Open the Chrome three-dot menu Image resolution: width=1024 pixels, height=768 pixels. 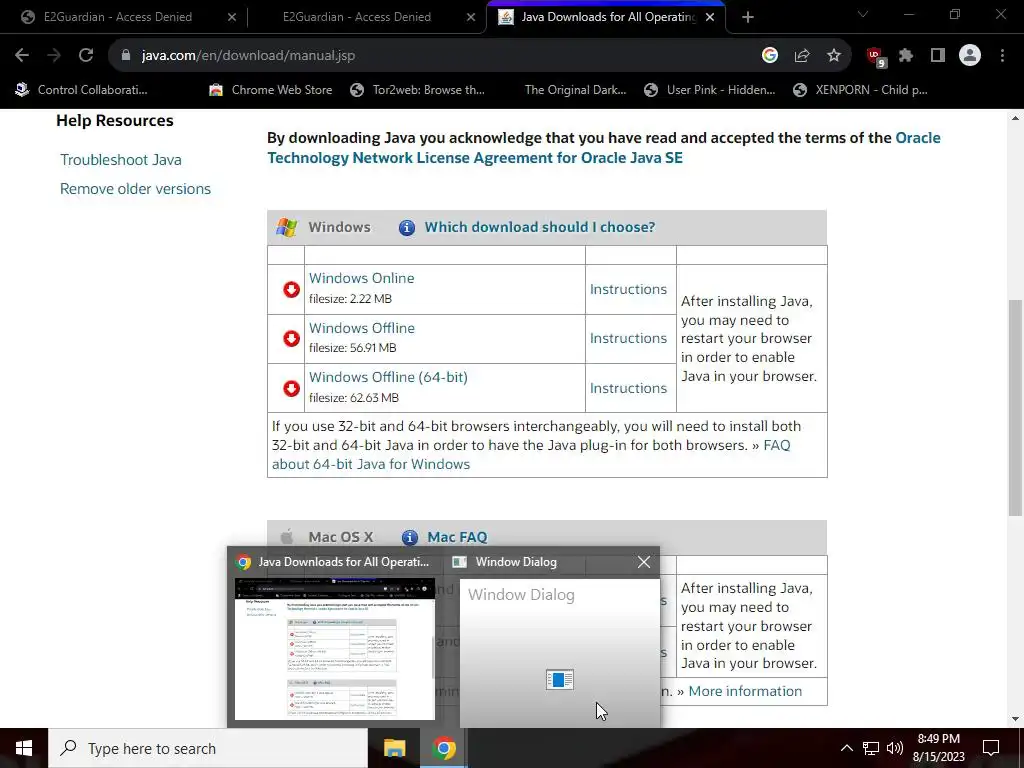coord(1002,56)
